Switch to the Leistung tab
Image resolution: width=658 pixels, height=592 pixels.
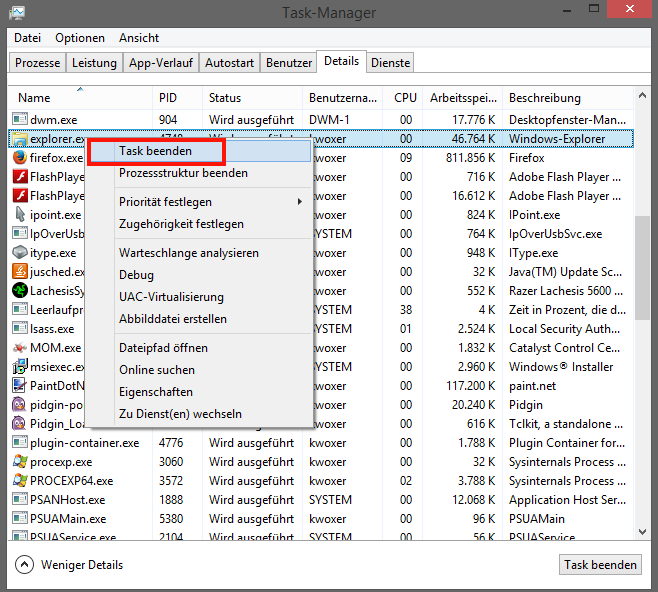point(95,62)
